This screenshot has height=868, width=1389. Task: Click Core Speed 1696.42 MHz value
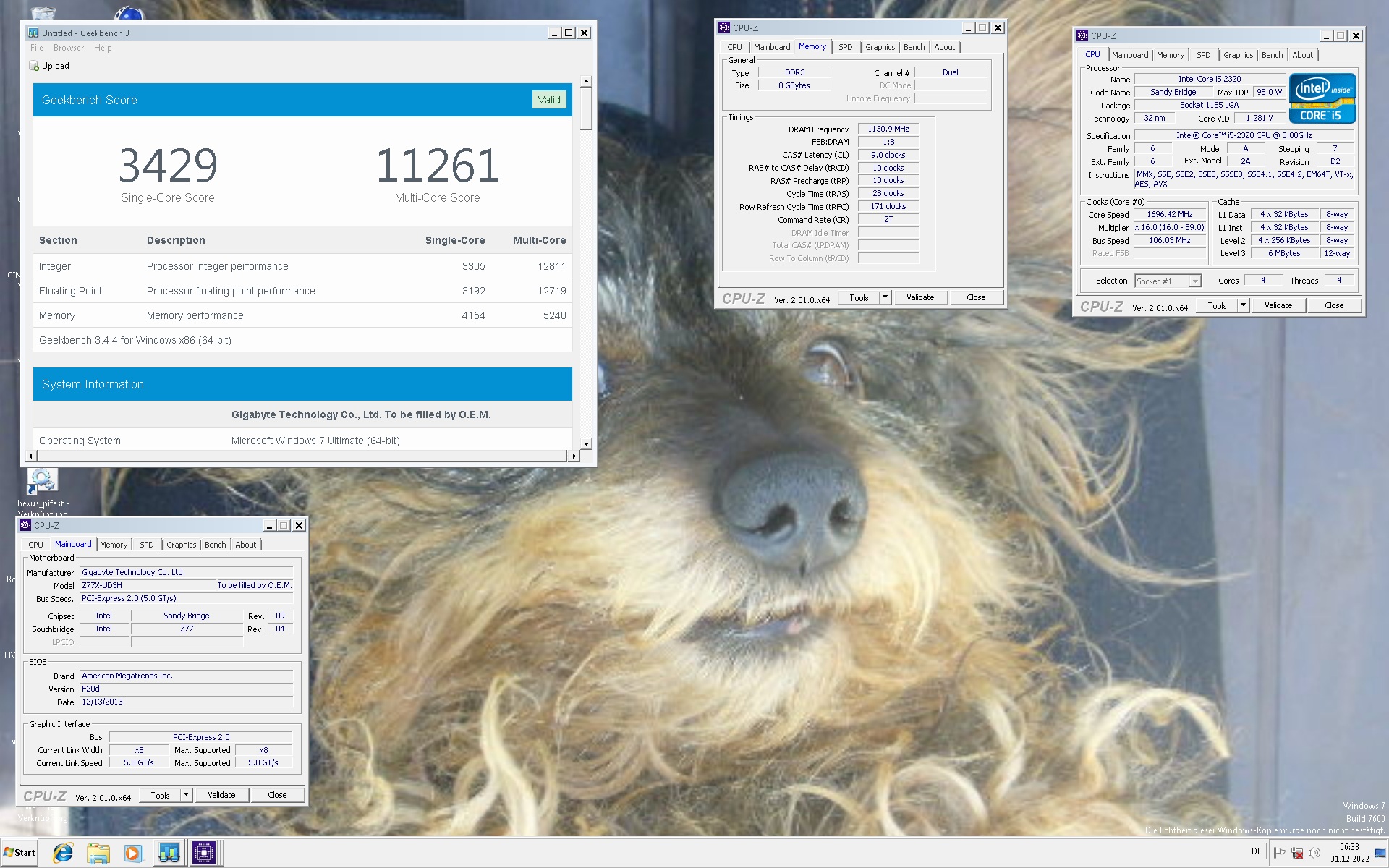[1170, 214]
